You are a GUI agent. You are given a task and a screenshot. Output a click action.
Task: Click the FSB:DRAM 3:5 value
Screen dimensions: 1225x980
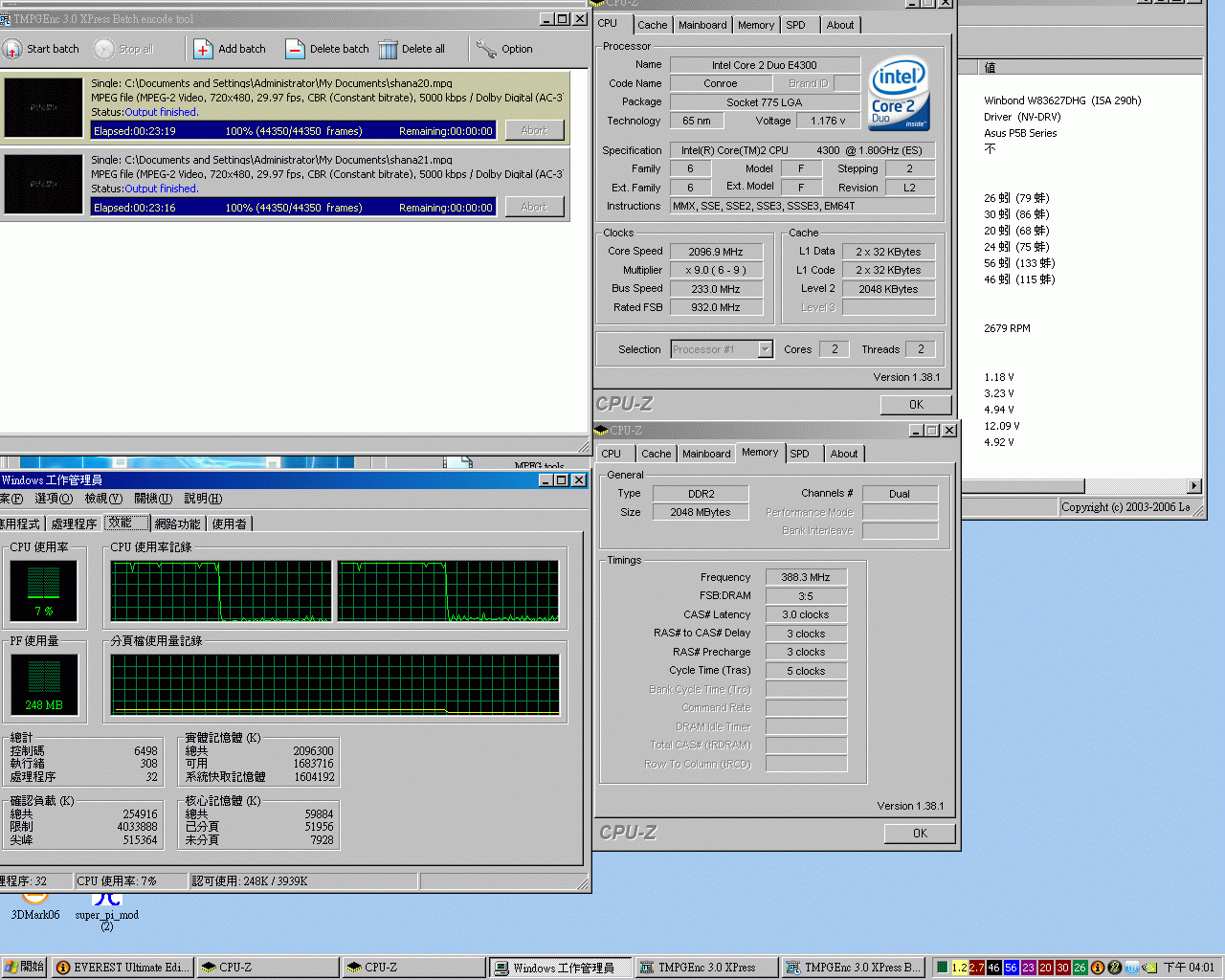point(806,596)
